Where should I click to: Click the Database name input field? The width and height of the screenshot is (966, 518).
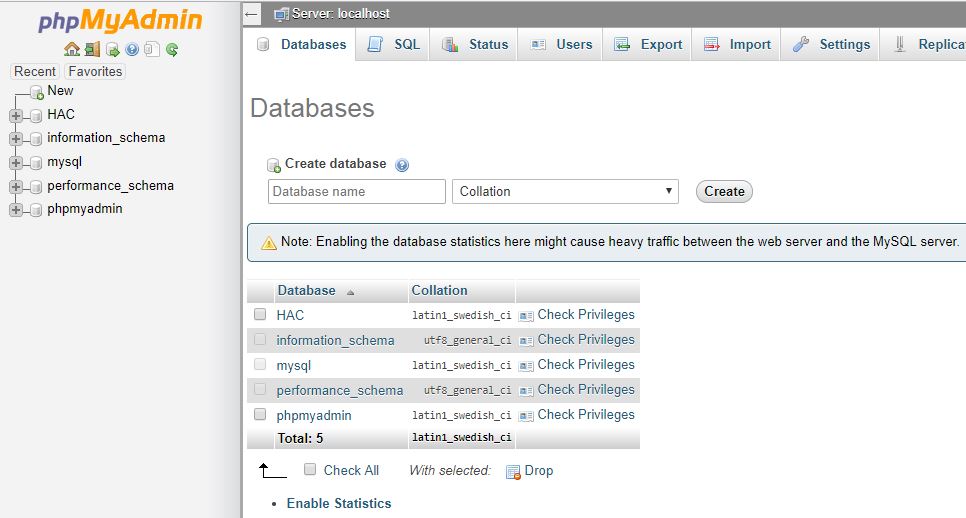(x=357, y=192)
